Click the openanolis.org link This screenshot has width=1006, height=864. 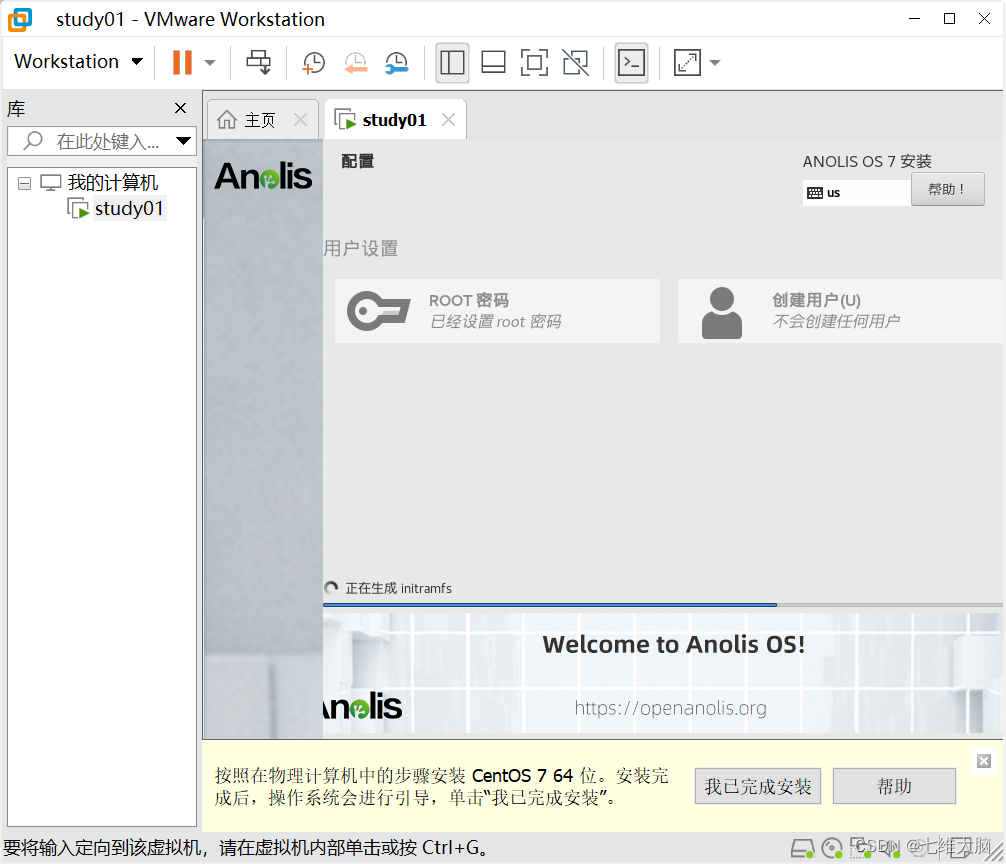(670, 707)
